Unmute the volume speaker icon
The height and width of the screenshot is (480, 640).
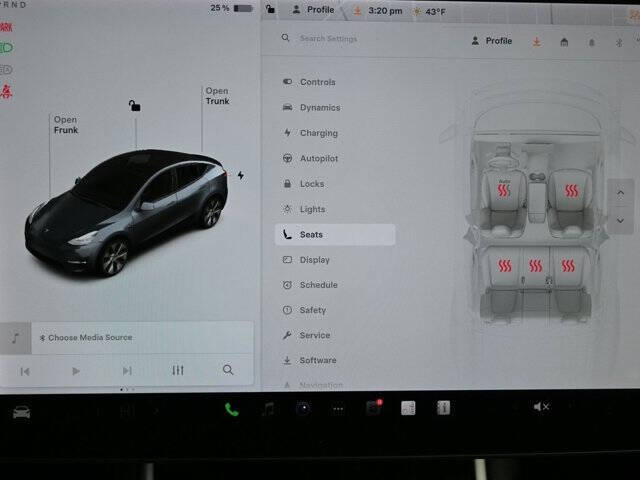tap(541, 407)
